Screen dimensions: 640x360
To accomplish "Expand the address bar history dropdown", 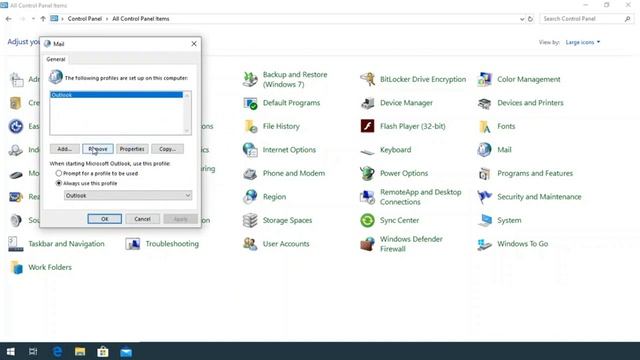I will point(522,19).
